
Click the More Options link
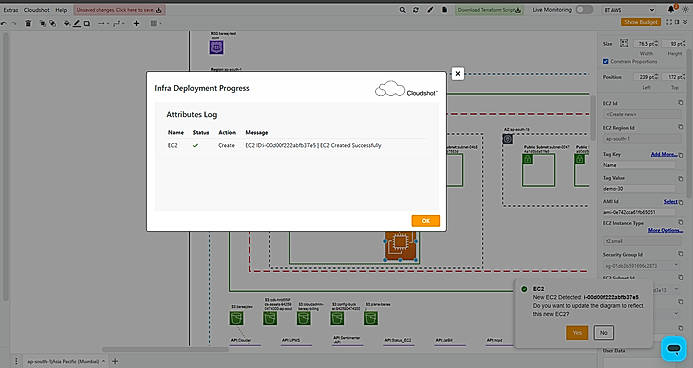pos(665,230)
